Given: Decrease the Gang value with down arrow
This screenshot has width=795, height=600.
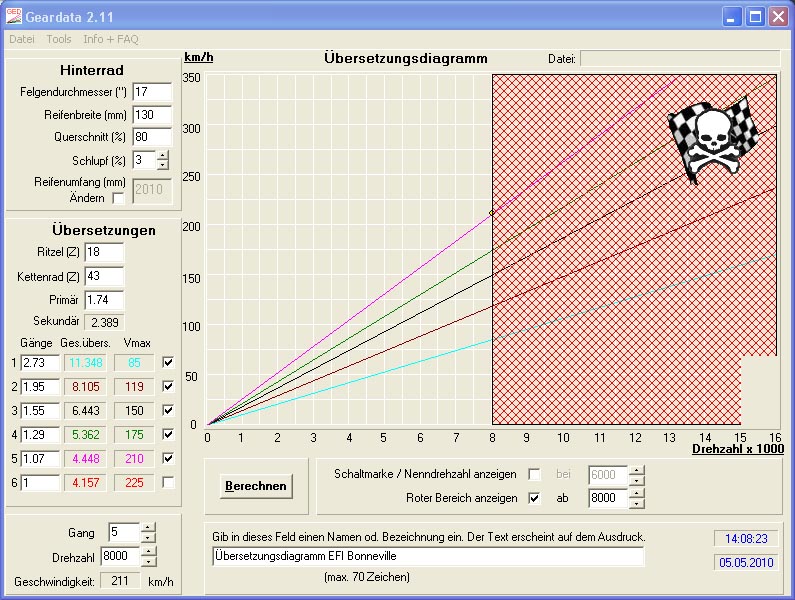Looking at the screenshot, I should pyautogui.click(x=148, y=538).
